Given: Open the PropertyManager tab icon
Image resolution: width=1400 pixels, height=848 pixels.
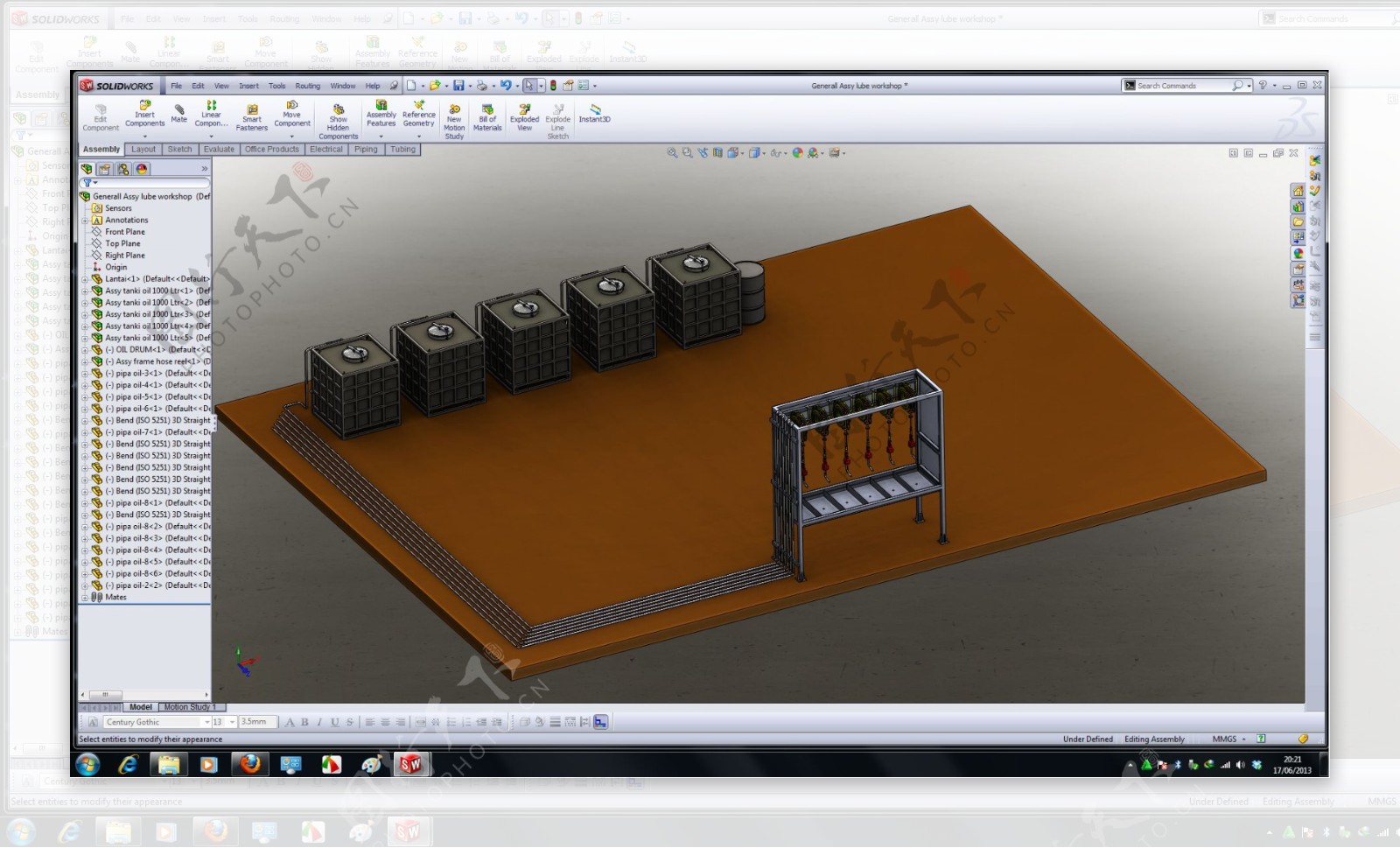Looking at the screenshot, I should 105,169.
